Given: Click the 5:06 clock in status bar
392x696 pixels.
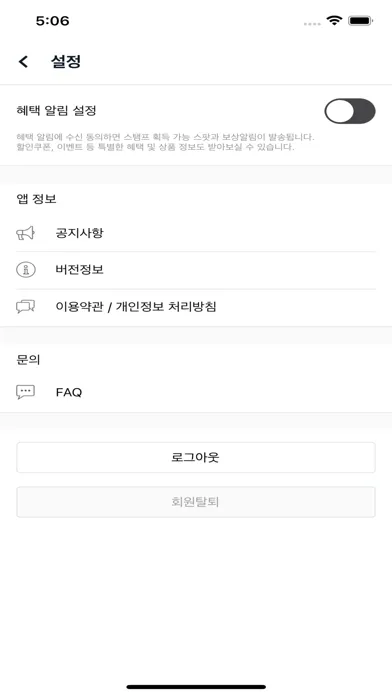Looking at the screenshot, I should (x=52, y=21).
